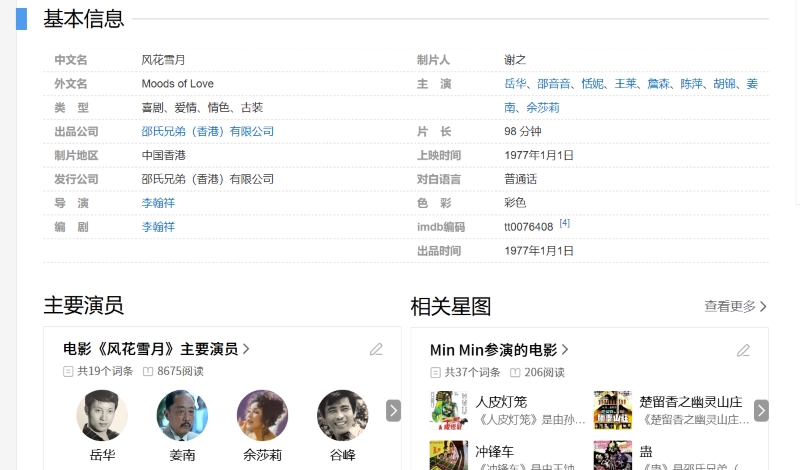The image size is (800, 470).
Task: Open 楚留香之幽灵山庄 movie poster thumbnail
Action: [x=613, y=410]
